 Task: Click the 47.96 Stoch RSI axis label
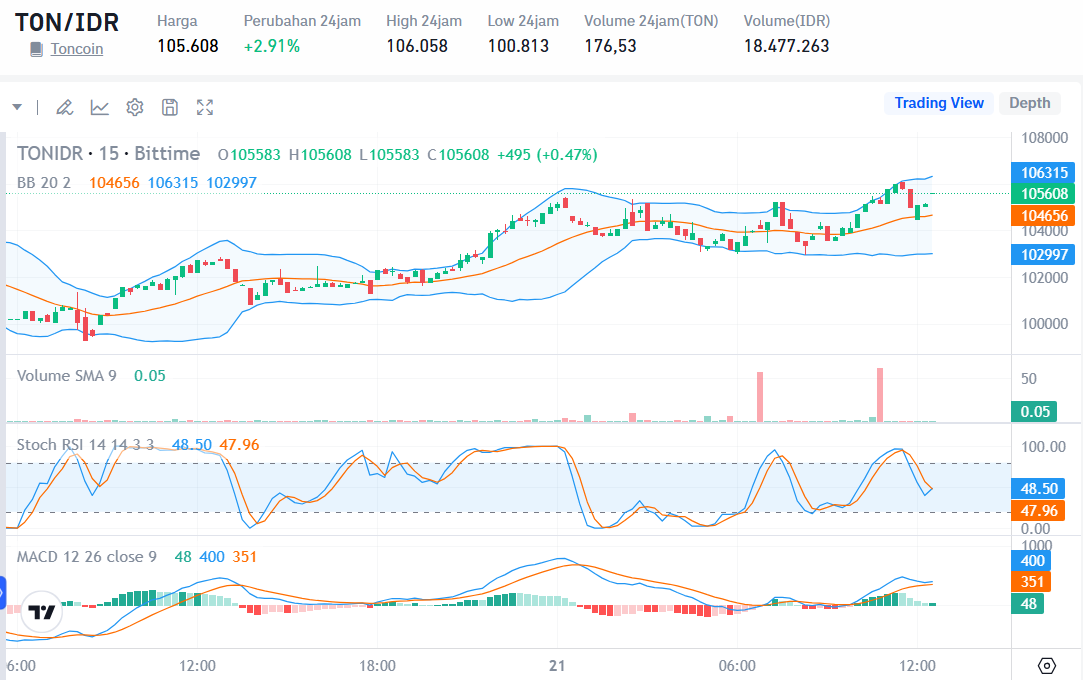[1039, 511]
